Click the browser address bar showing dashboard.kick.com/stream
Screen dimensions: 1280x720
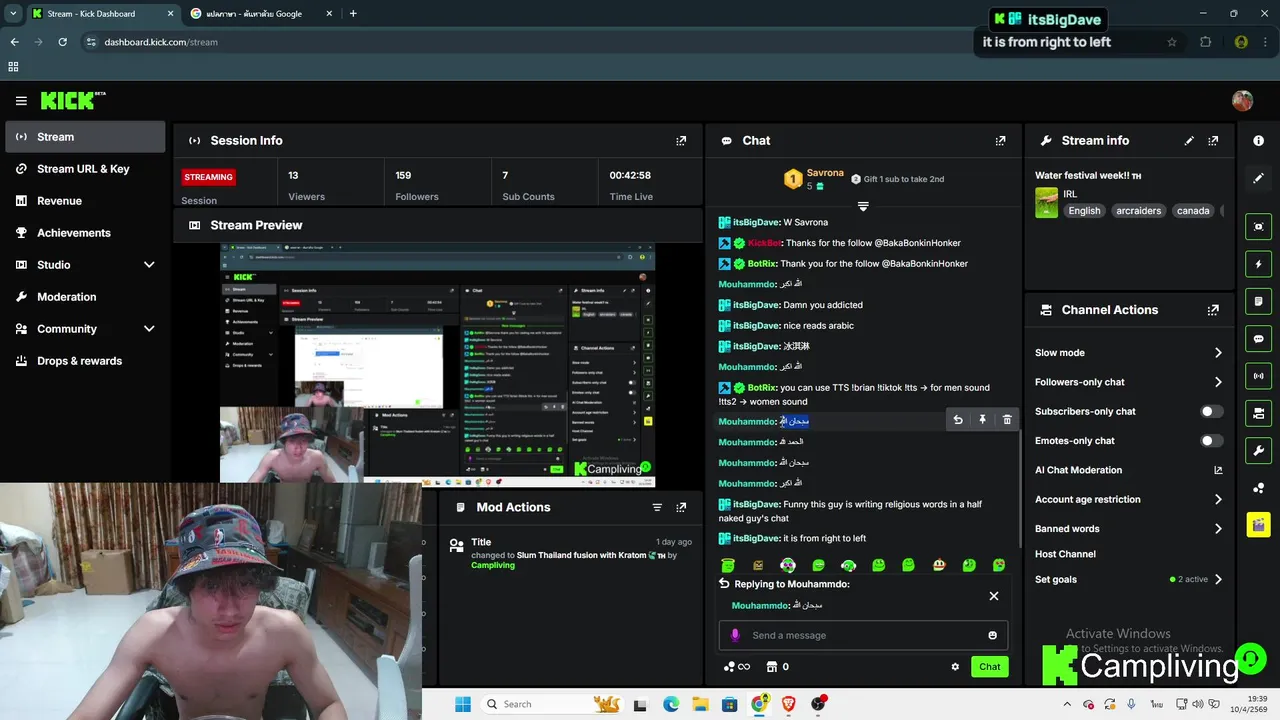630,42
